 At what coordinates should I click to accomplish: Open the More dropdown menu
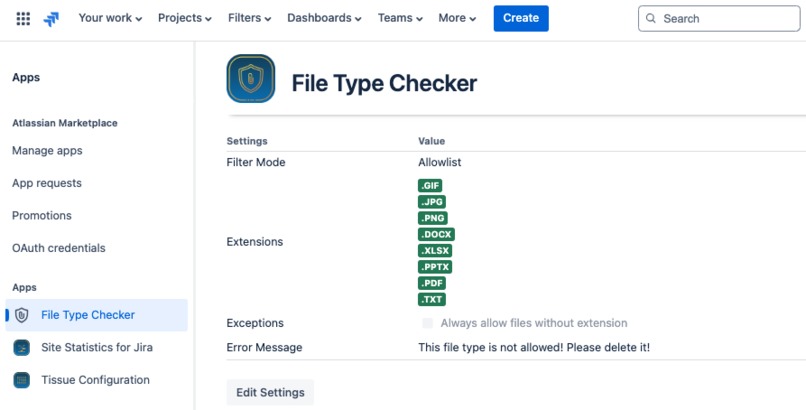click(x=457, y=18)
